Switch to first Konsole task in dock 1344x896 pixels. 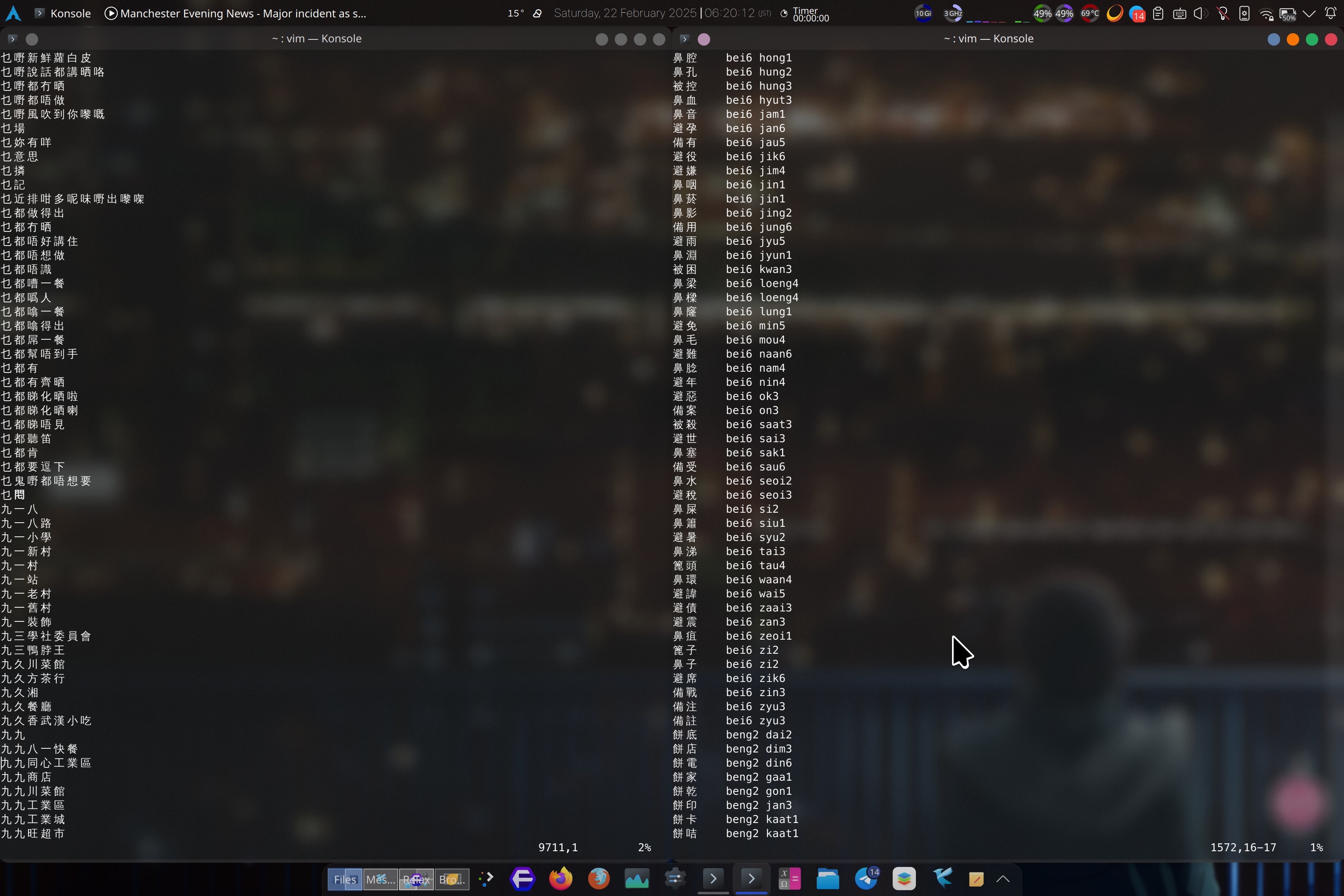pyautogui.click(x=713, y=879)
